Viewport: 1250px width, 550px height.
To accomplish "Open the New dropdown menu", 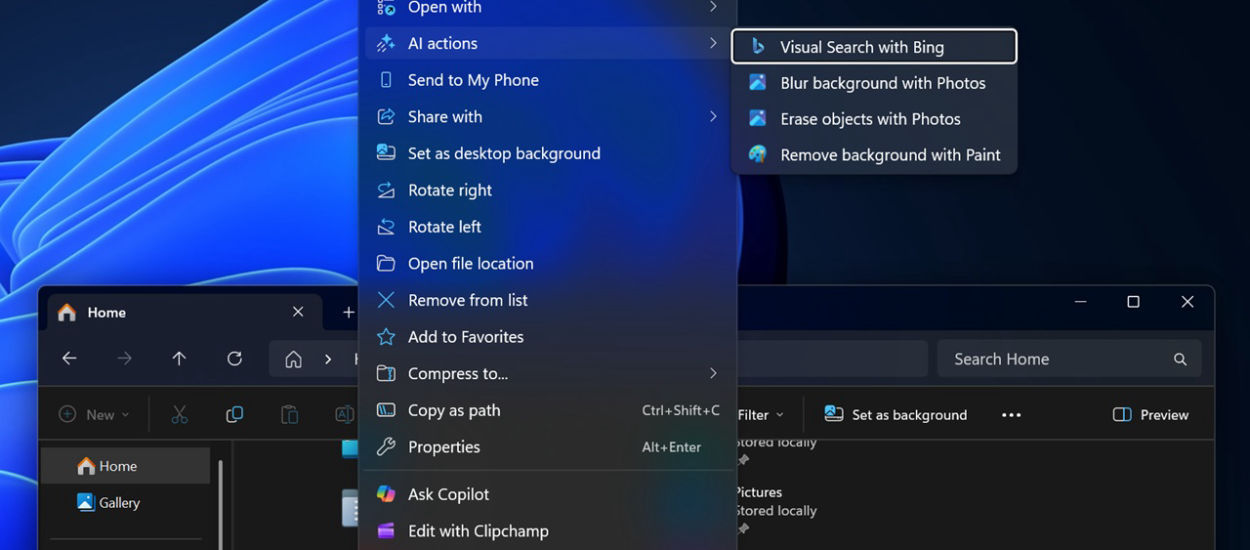I will tap(94, 415).
